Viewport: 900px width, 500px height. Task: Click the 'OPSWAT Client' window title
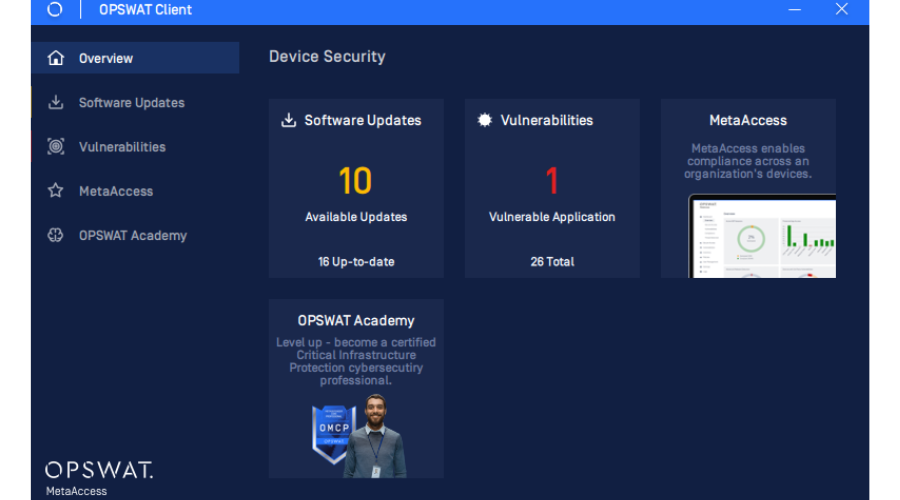pos(145,10)
